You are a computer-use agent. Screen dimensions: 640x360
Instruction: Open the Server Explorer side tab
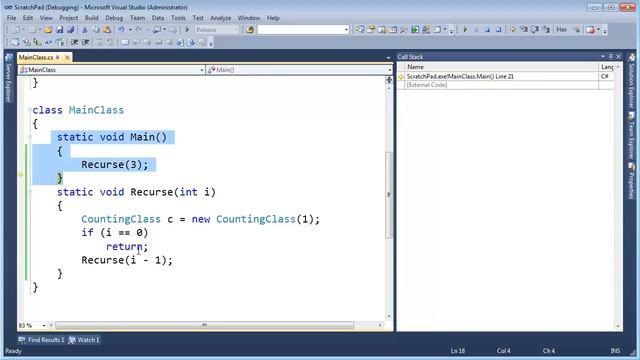(x=9, y=78)
